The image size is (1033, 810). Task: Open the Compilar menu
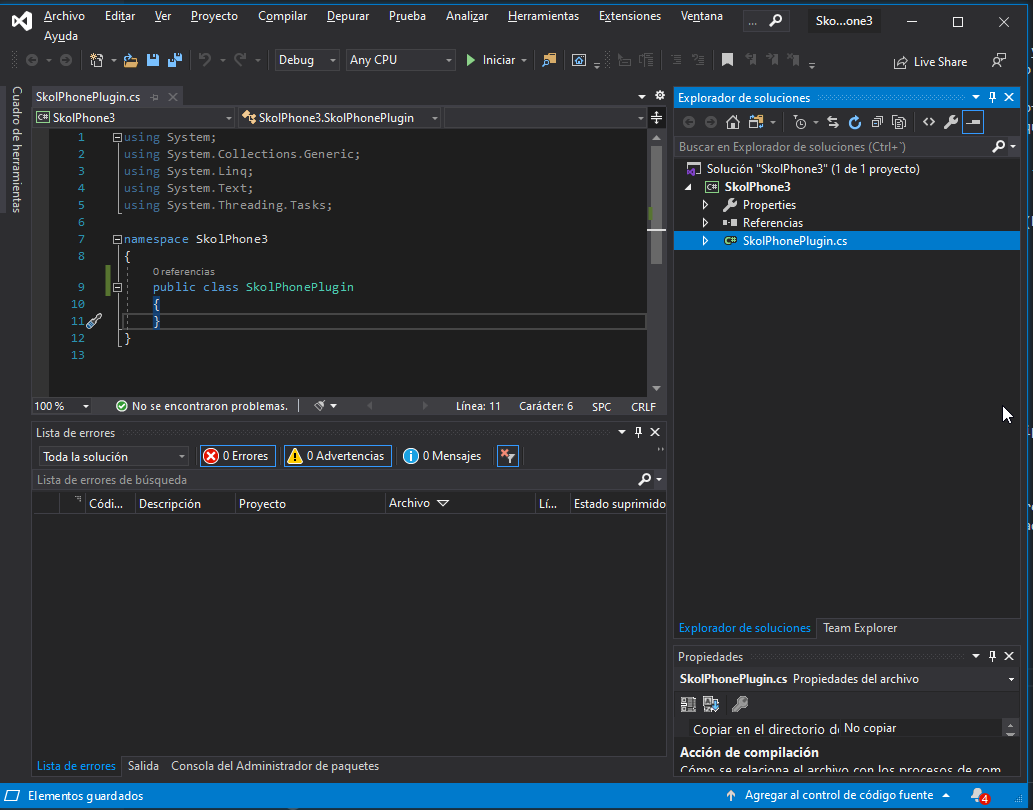pos(282,16)
